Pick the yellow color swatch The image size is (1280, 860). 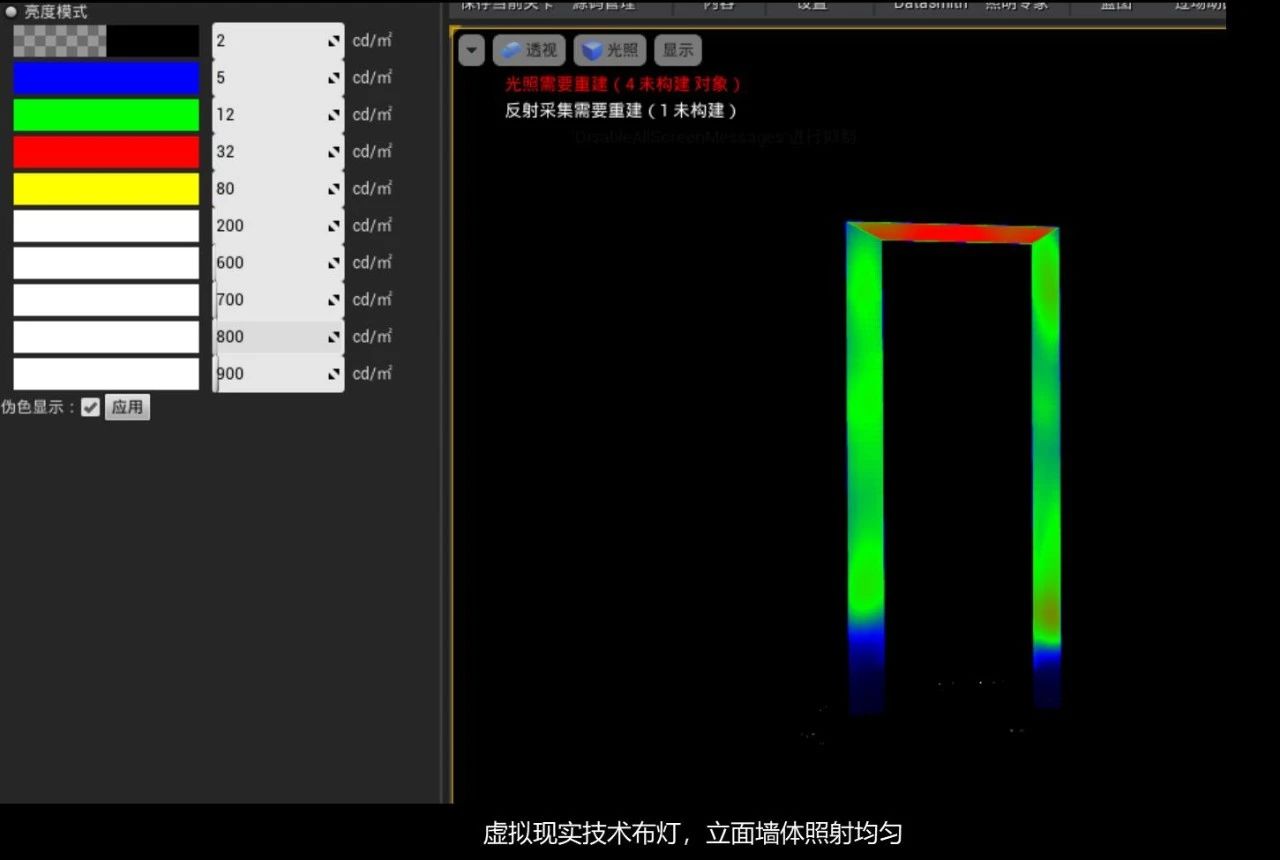[106, 189]
